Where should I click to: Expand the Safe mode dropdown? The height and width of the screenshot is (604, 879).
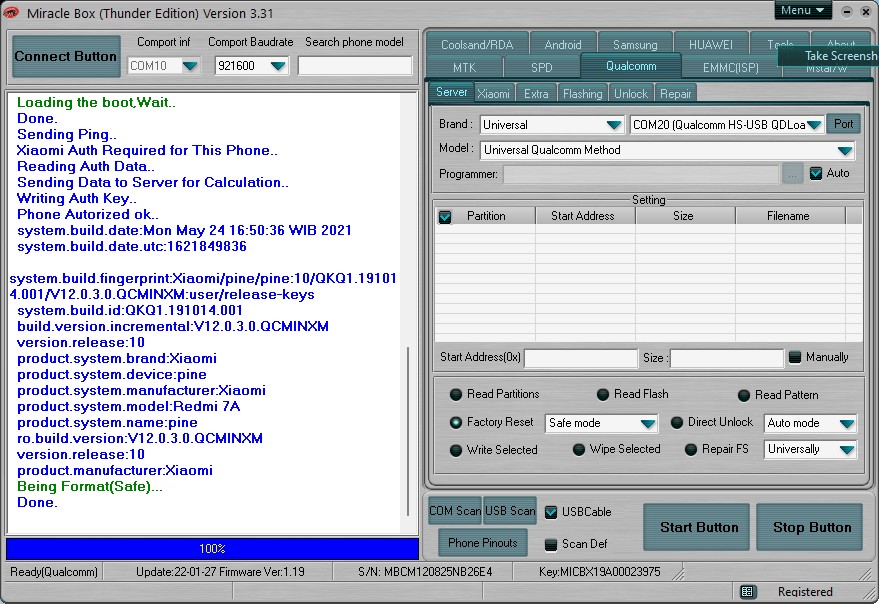(648, 423)
